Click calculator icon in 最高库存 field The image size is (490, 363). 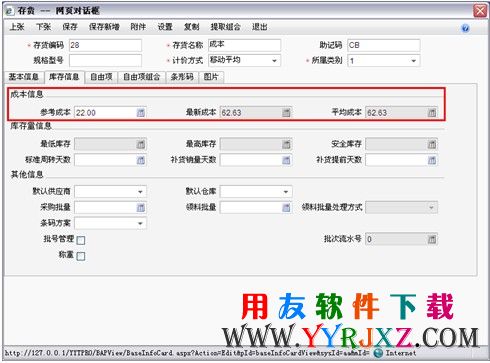click(x=286, y=144)
